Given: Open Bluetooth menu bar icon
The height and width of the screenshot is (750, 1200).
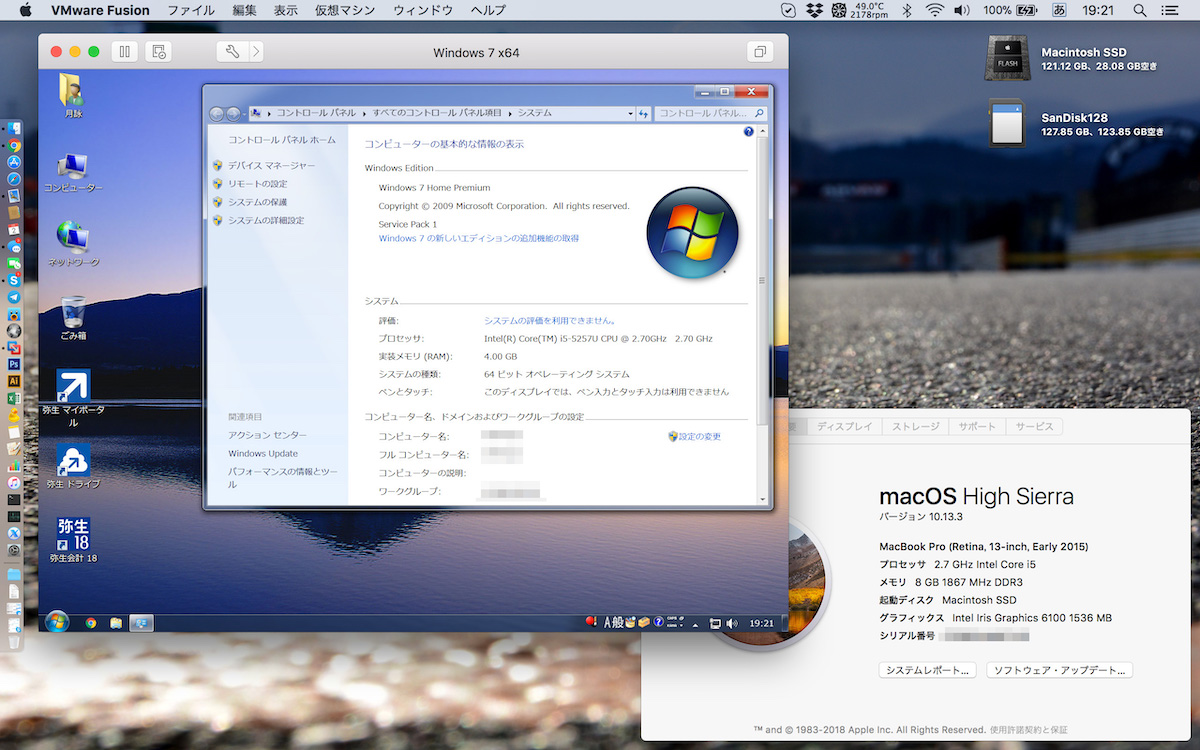Looking at the screenshot, I should (907, 10).
